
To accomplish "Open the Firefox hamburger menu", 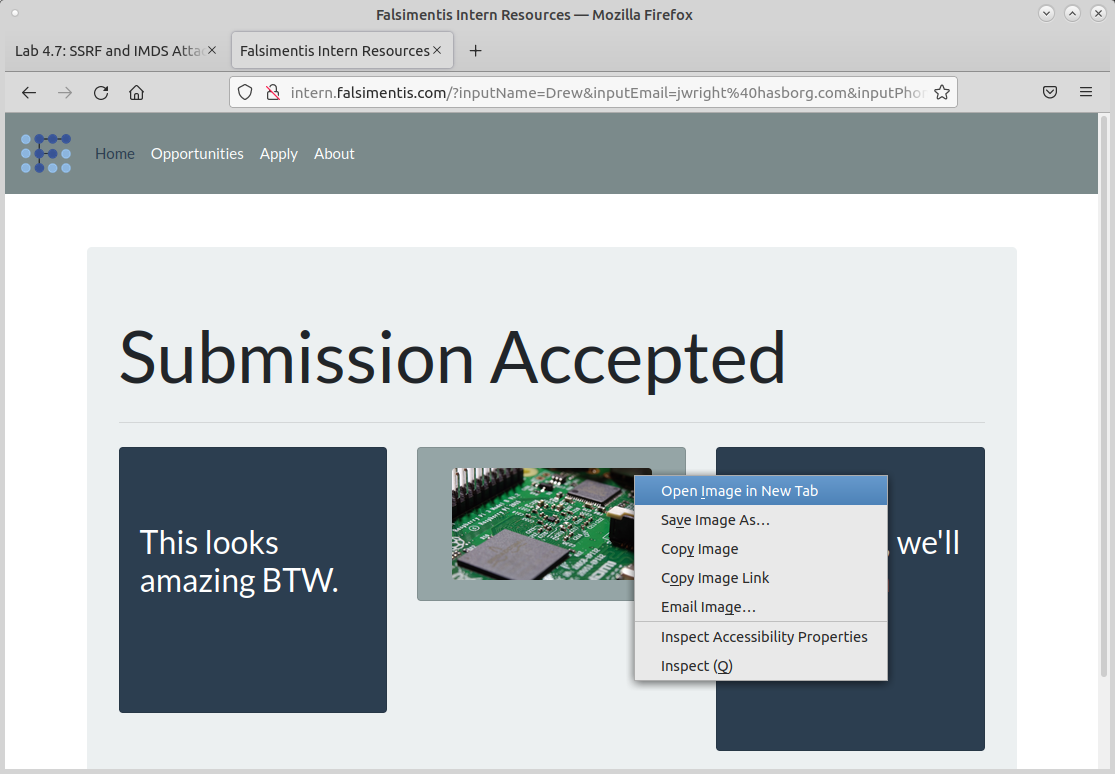I will (x=1086, y=92).
